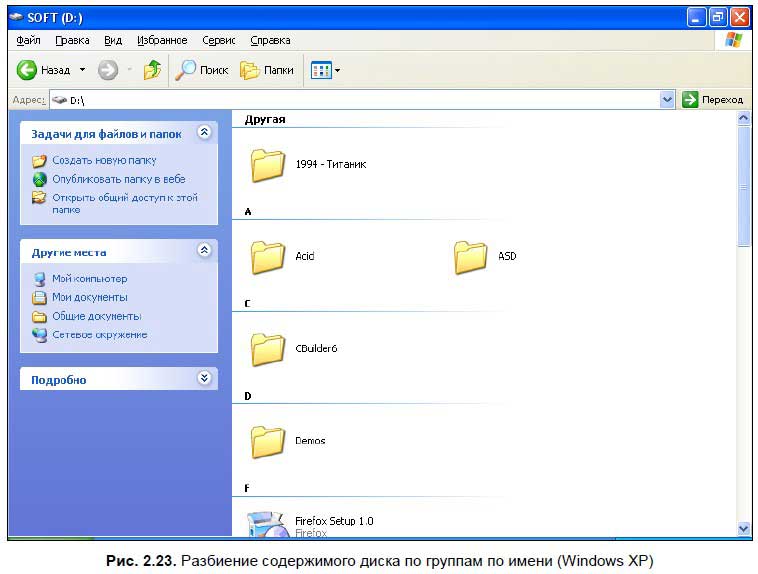Click the vertical scrollbar thumb
758x574 pixels.
coord(743,187)
